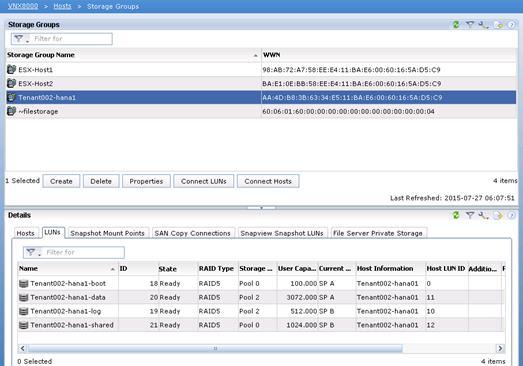
Task: Click export icon in Storage Groups header
Action: point(498,25)
